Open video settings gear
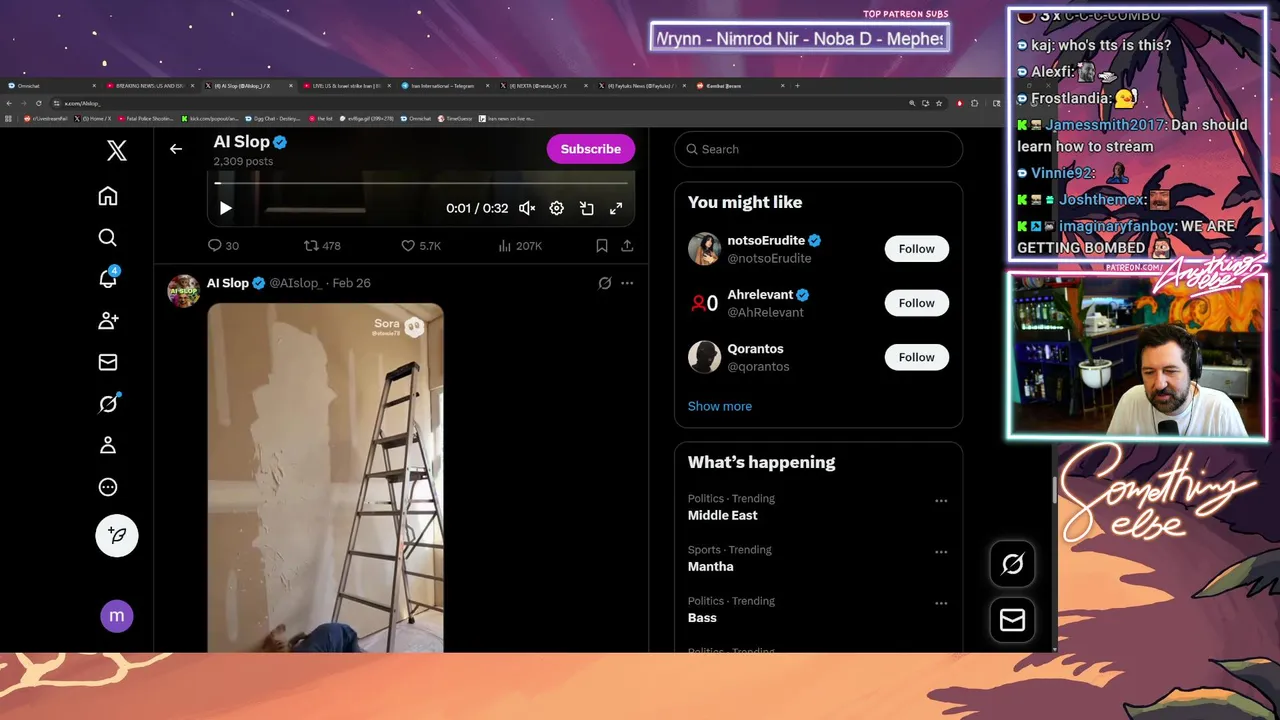The image size is (1280, 720). point(557,208)
